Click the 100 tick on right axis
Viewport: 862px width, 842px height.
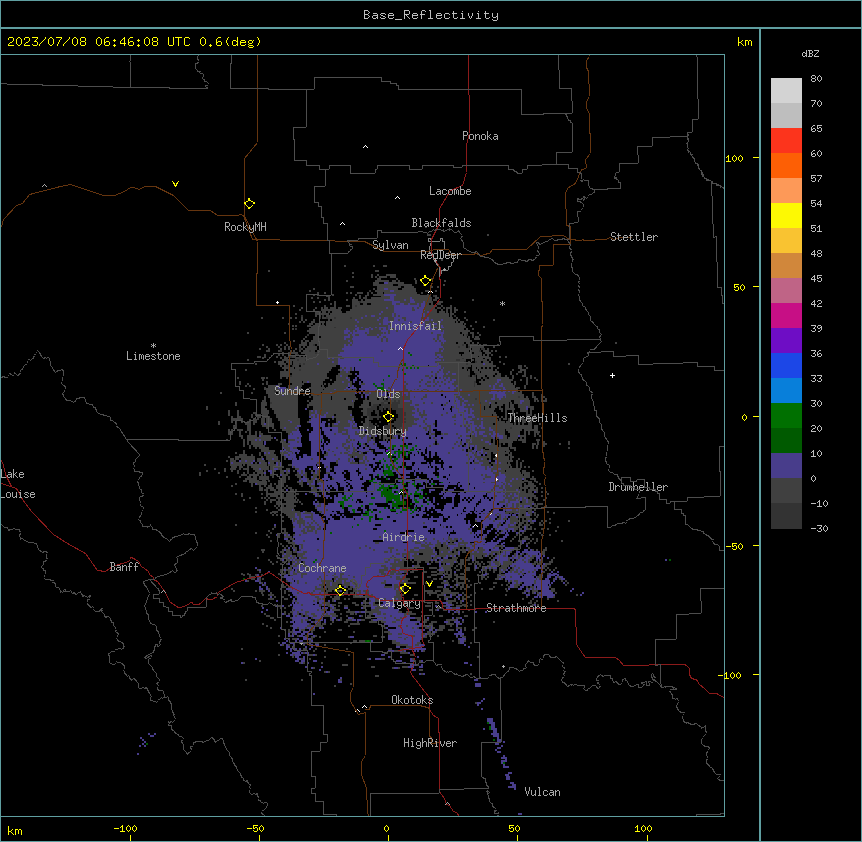point(734,158)
